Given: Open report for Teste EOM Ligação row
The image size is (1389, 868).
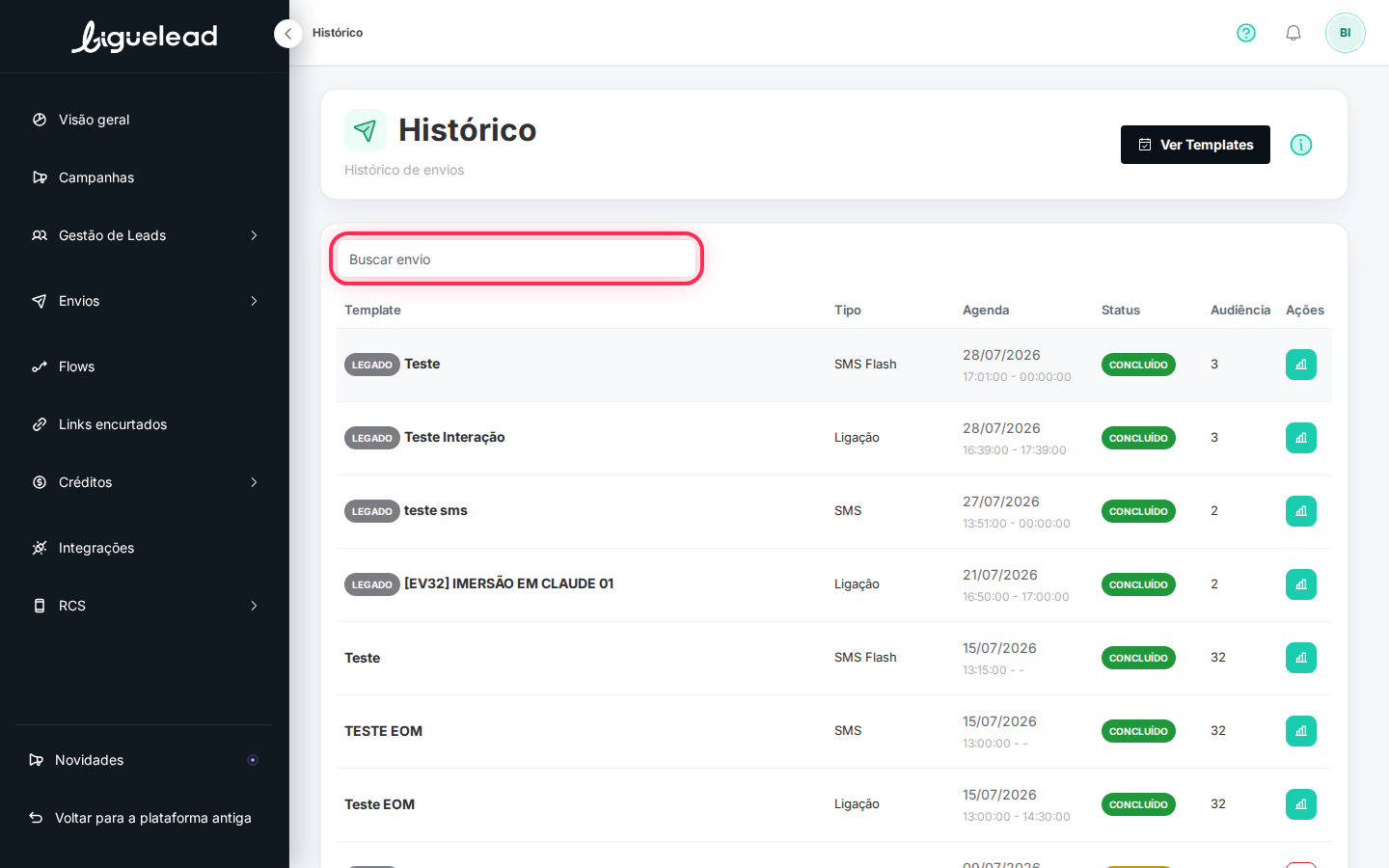Looking at the screenshot, I should click(1301, 804).
